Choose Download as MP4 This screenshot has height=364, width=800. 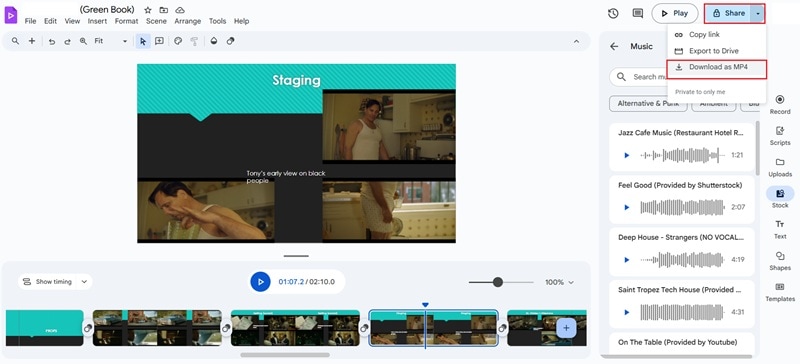pos(716,67)
